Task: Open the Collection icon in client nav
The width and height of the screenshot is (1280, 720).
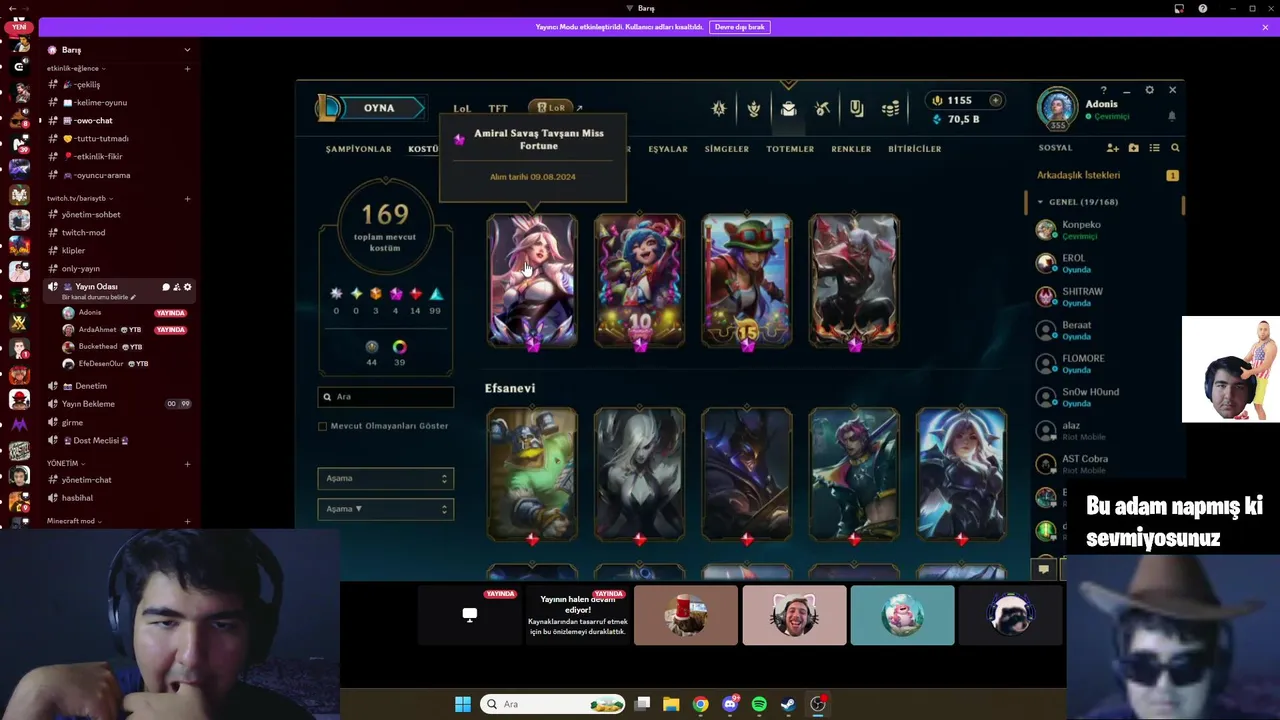Action: click(788, 109)
